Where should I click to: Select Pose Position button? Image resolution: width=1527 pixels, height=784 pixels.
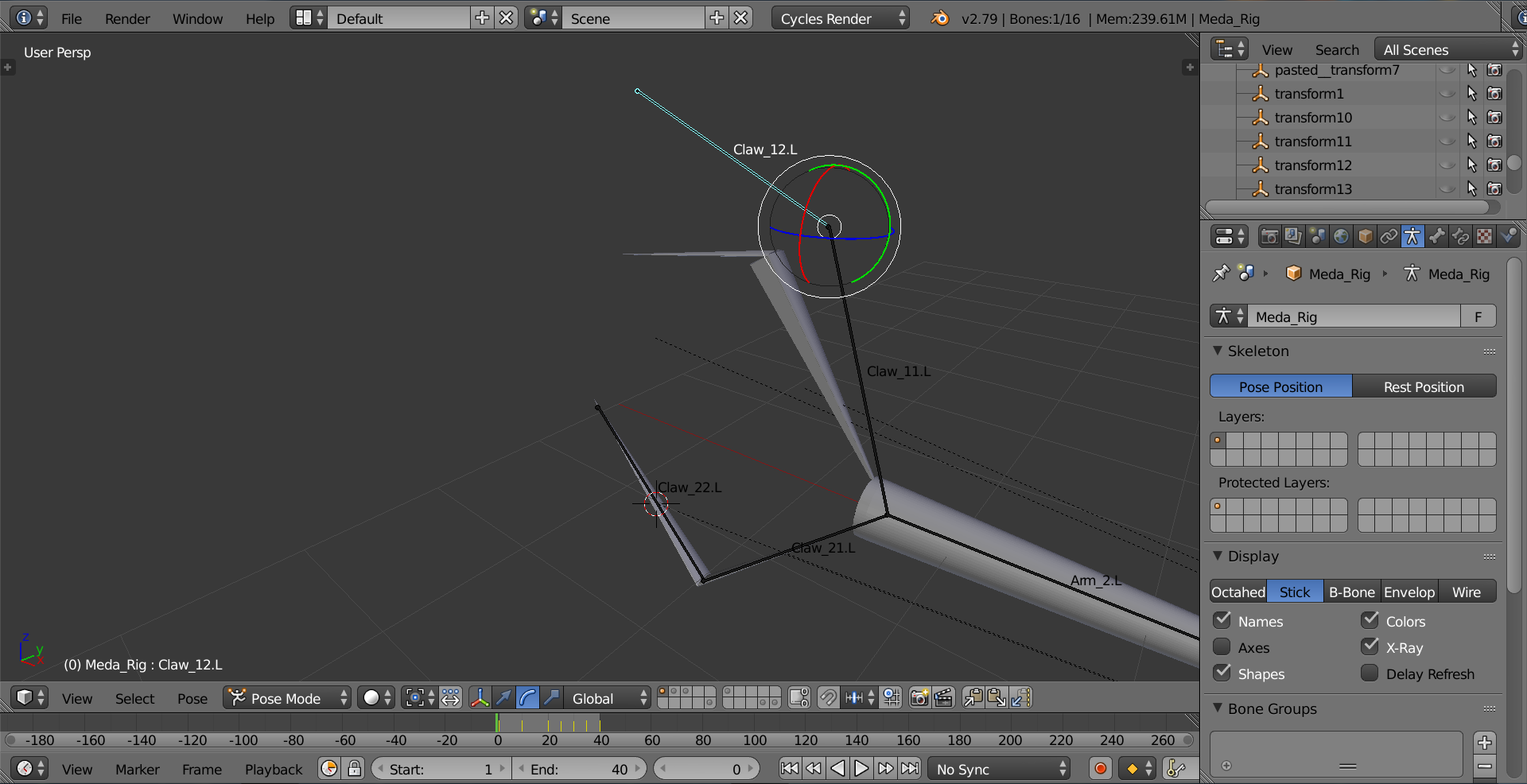pyautogui.click(x=1280, y=386)
